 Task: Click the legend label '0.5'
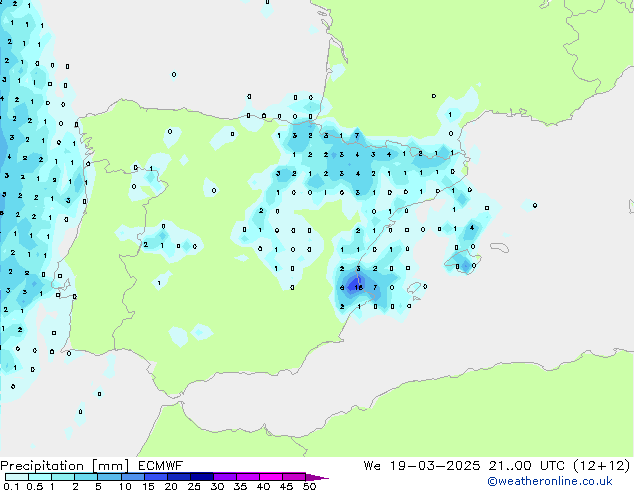click(x=35, y=486)
